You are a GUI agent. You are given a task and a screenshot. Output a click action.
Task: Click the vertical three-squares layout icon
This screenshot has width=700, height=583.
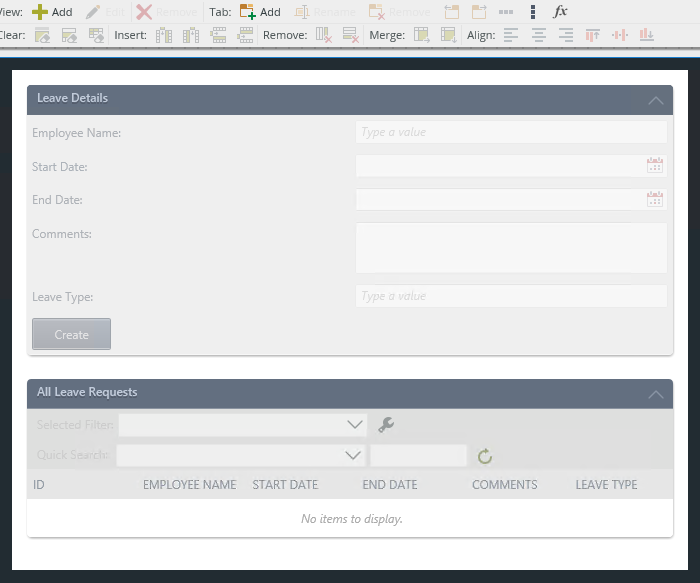(x=533, y=12)
